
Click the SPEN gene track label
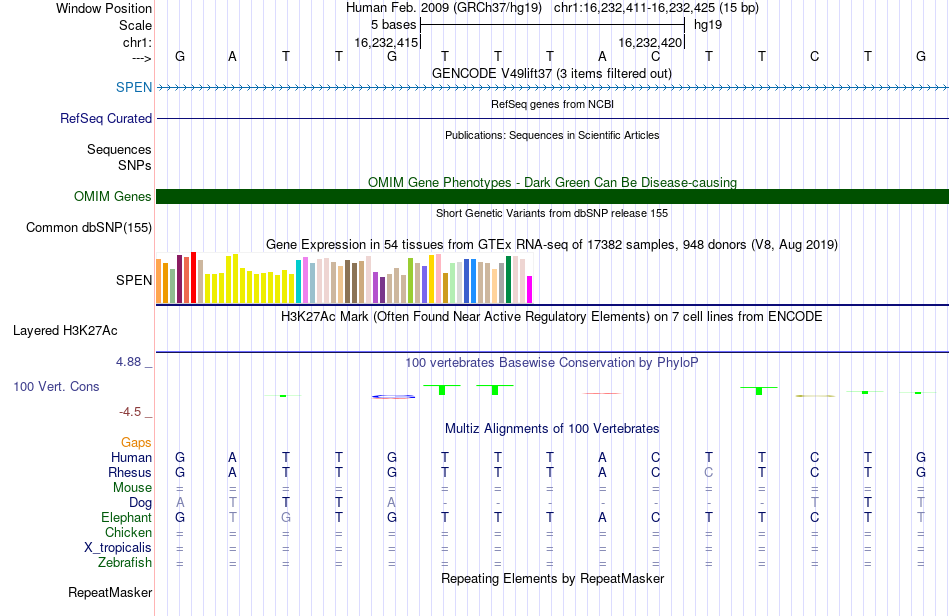(x=134, y=87)
